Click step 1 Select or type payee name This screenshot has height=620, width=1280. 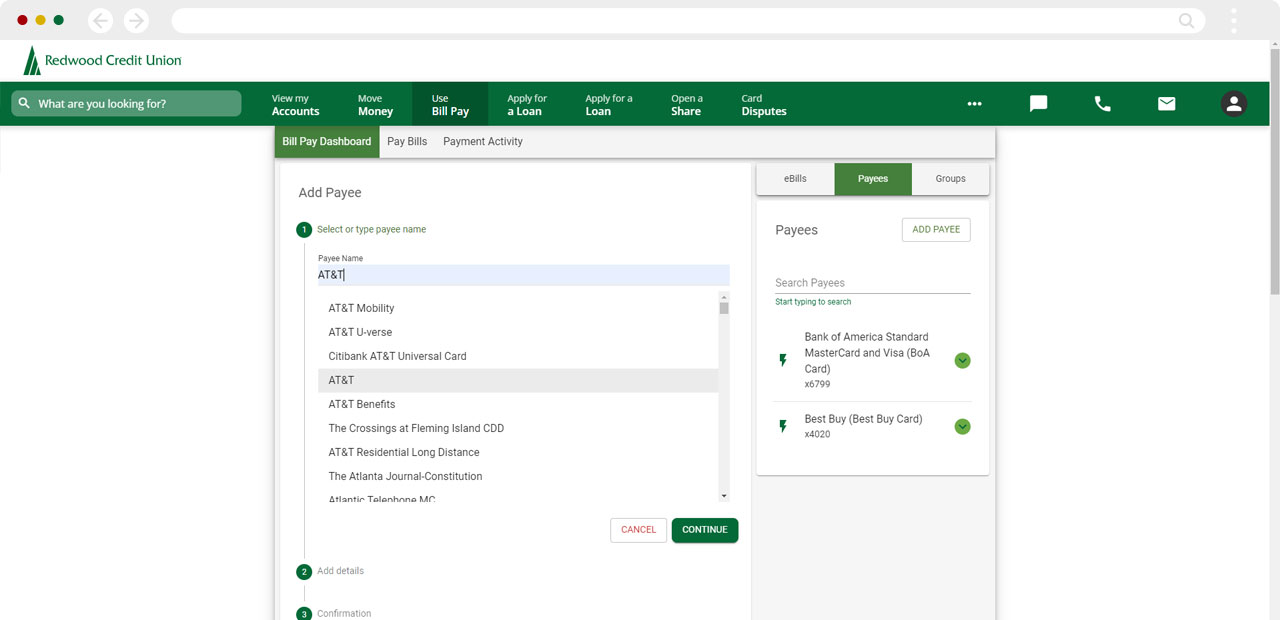(361, 229)
